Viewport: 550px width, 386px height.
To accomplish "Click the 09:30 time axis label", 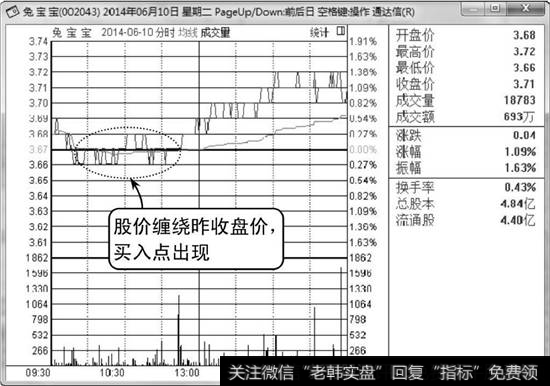I will pos(38,373).
